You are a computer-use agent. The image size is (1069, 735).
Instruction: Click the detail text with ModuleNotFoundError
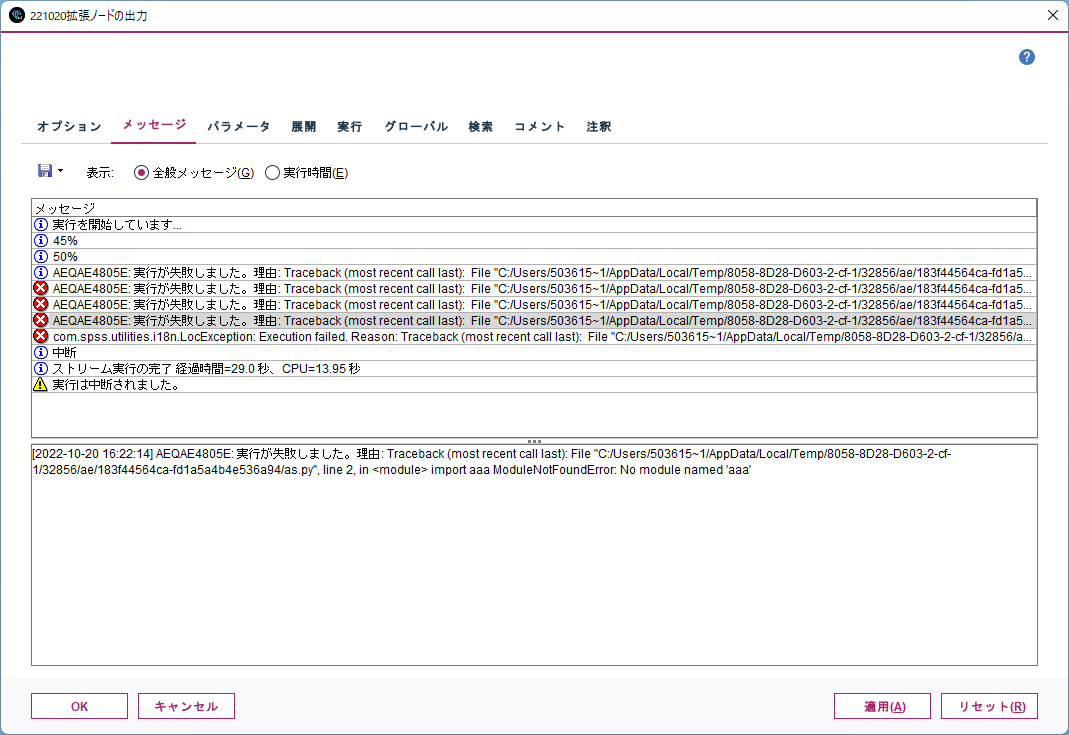(491, 462)
